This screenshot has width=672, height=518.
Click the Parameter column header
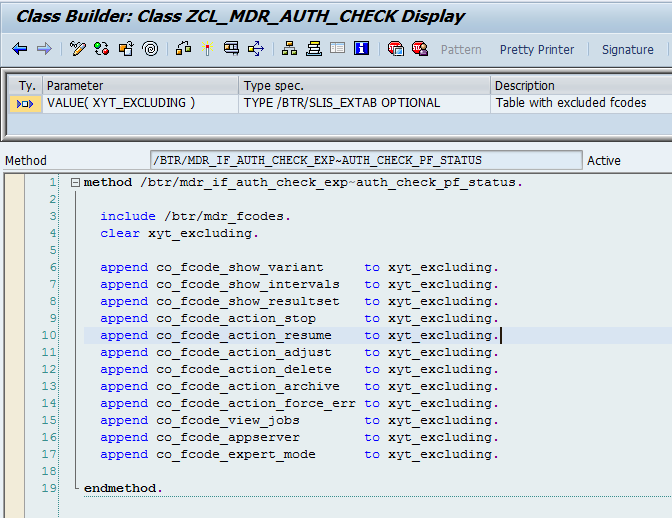tap(141, 86)
